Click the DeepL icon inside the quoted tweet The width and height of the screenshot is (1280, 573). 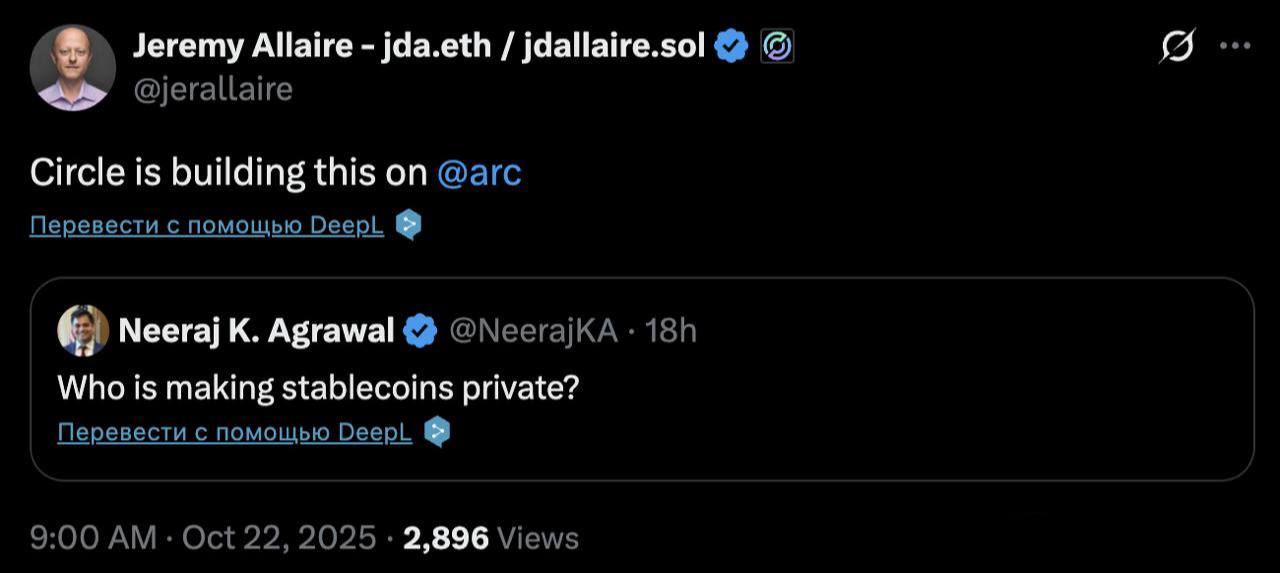coord(437,432)
